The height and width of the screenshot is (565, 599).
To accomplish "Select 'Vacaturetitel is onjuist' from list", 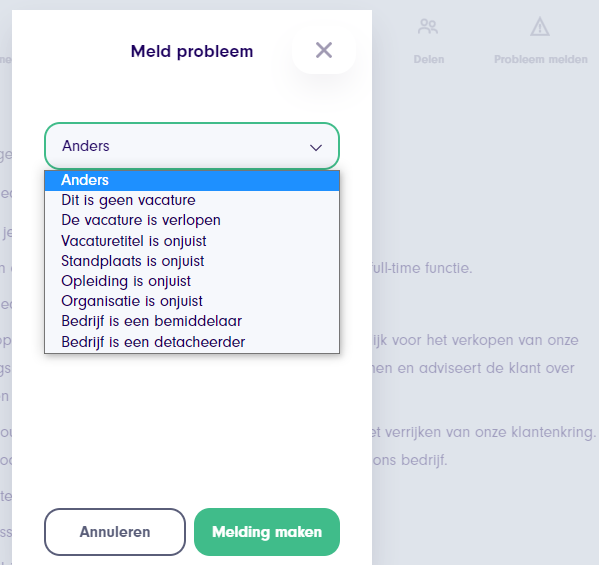I will coord(192,241).
